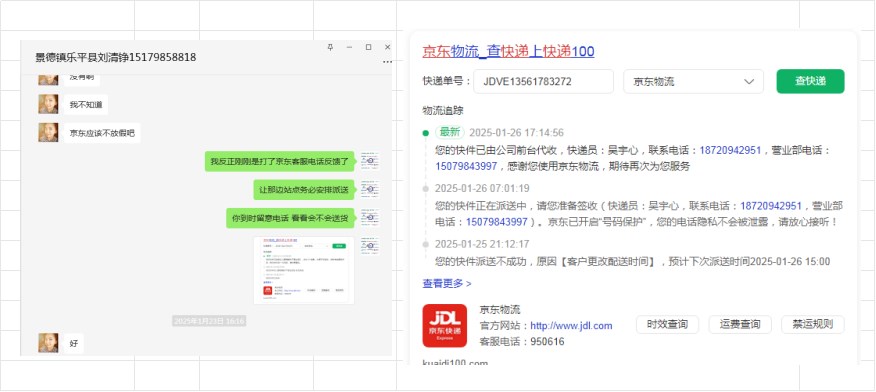Maximize the chat window

pos(368,47)
